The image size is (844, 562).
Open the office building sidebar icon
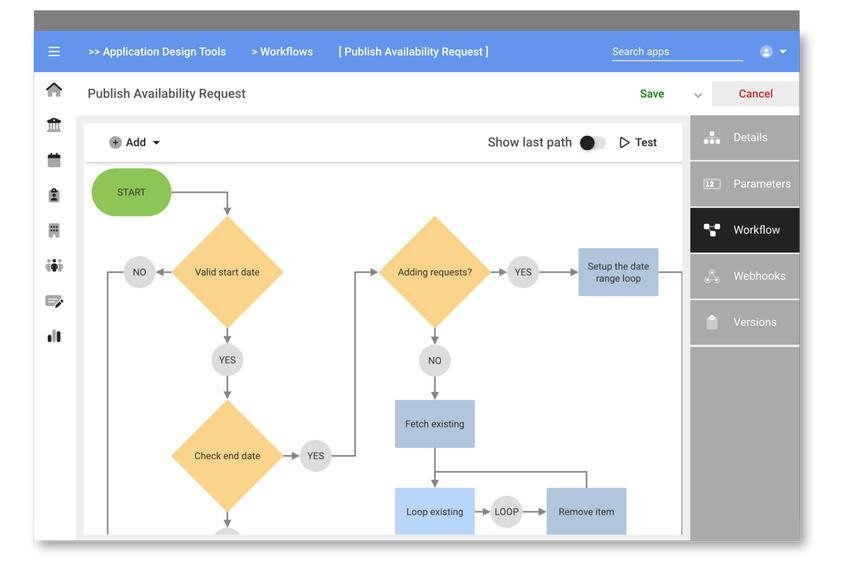54,230
